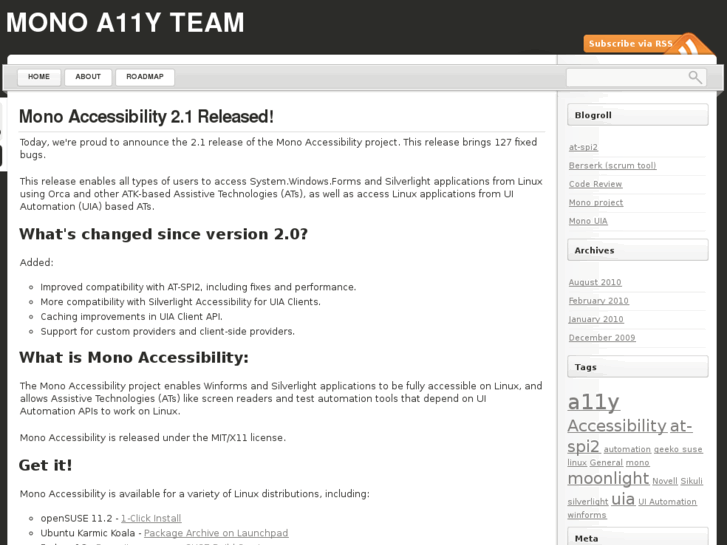This screenshot has height=545, width=727.
Task: Open the HOME navigation tab
Action: point(39,77)
